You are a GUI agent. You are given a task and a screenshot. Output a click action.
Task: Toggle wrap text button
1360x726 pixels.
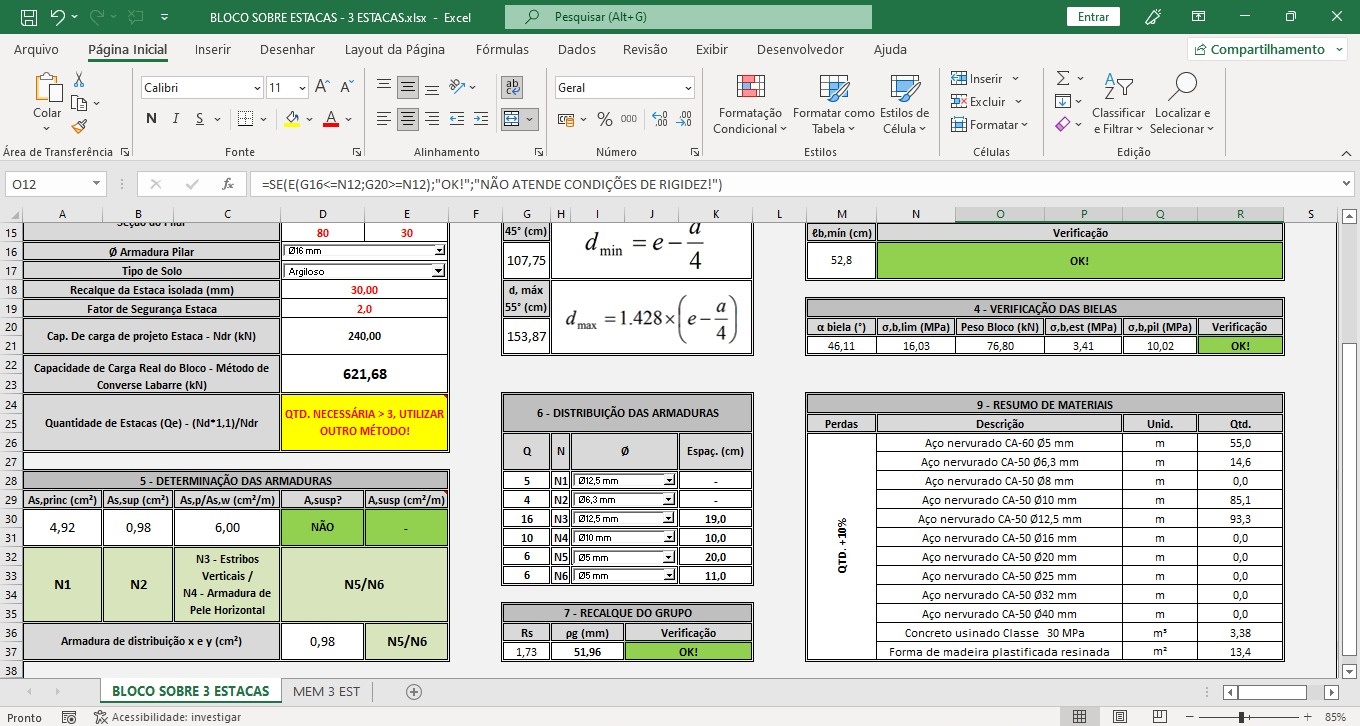click(512, 88)
